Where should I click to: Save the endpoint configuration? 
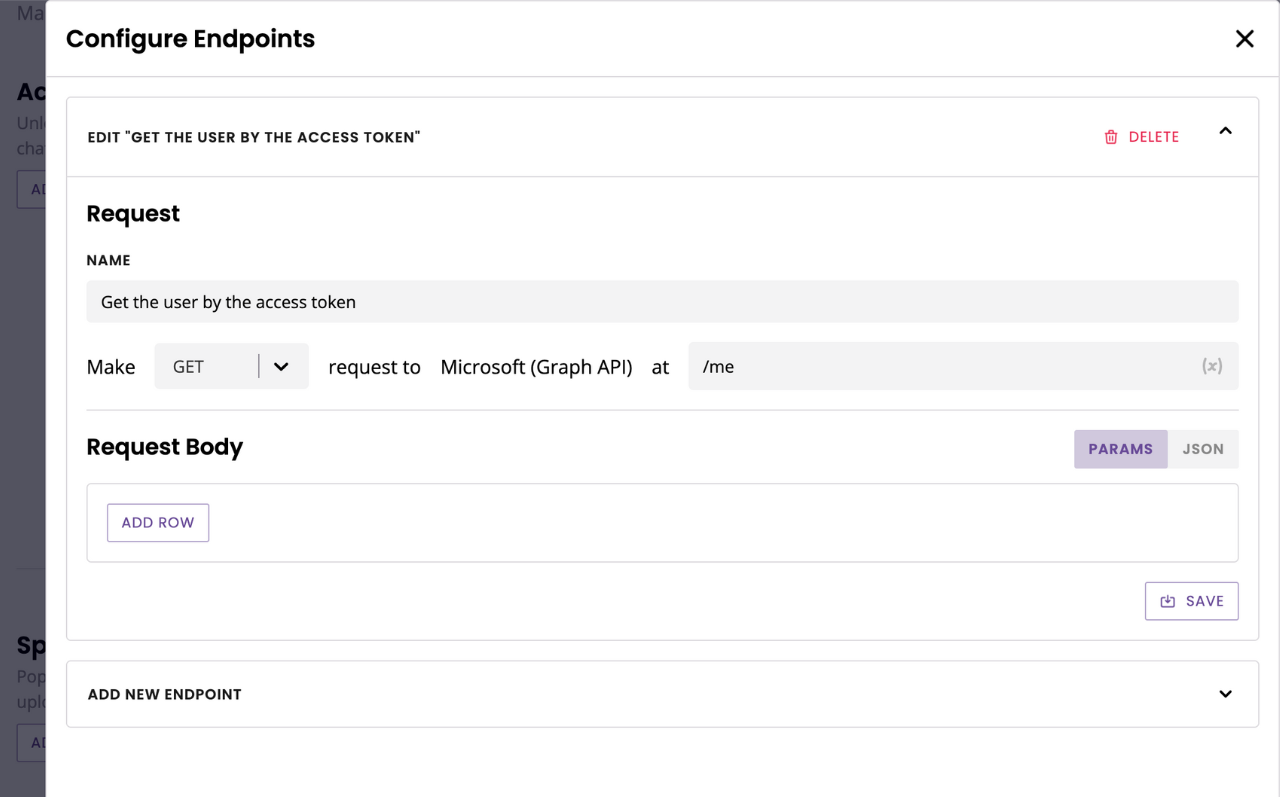pos(1192,601)
